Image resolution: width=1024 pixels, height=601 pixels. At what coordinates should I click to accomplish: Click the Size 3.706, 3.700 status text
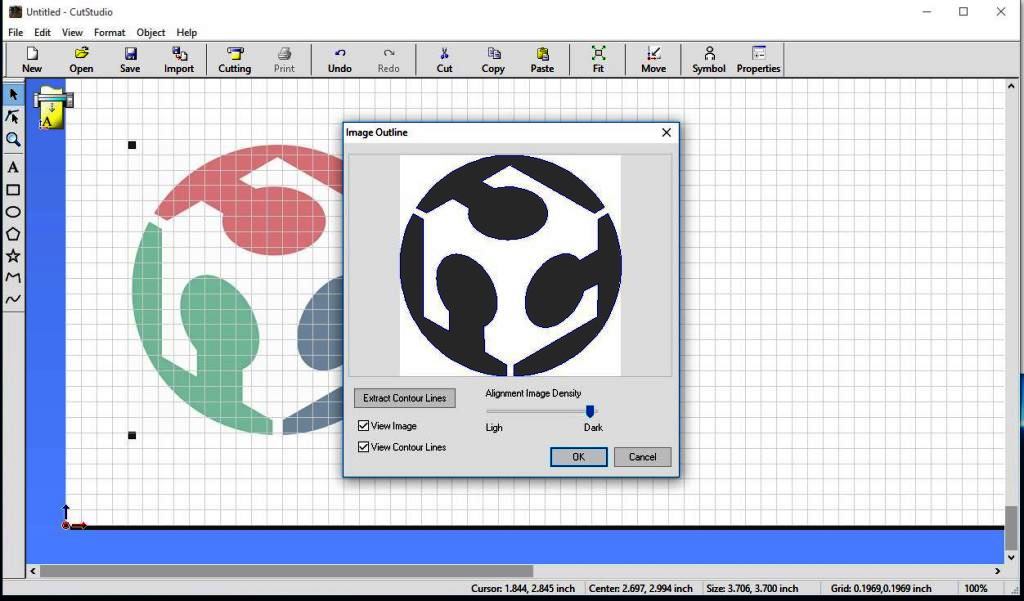tap(752, 589)
